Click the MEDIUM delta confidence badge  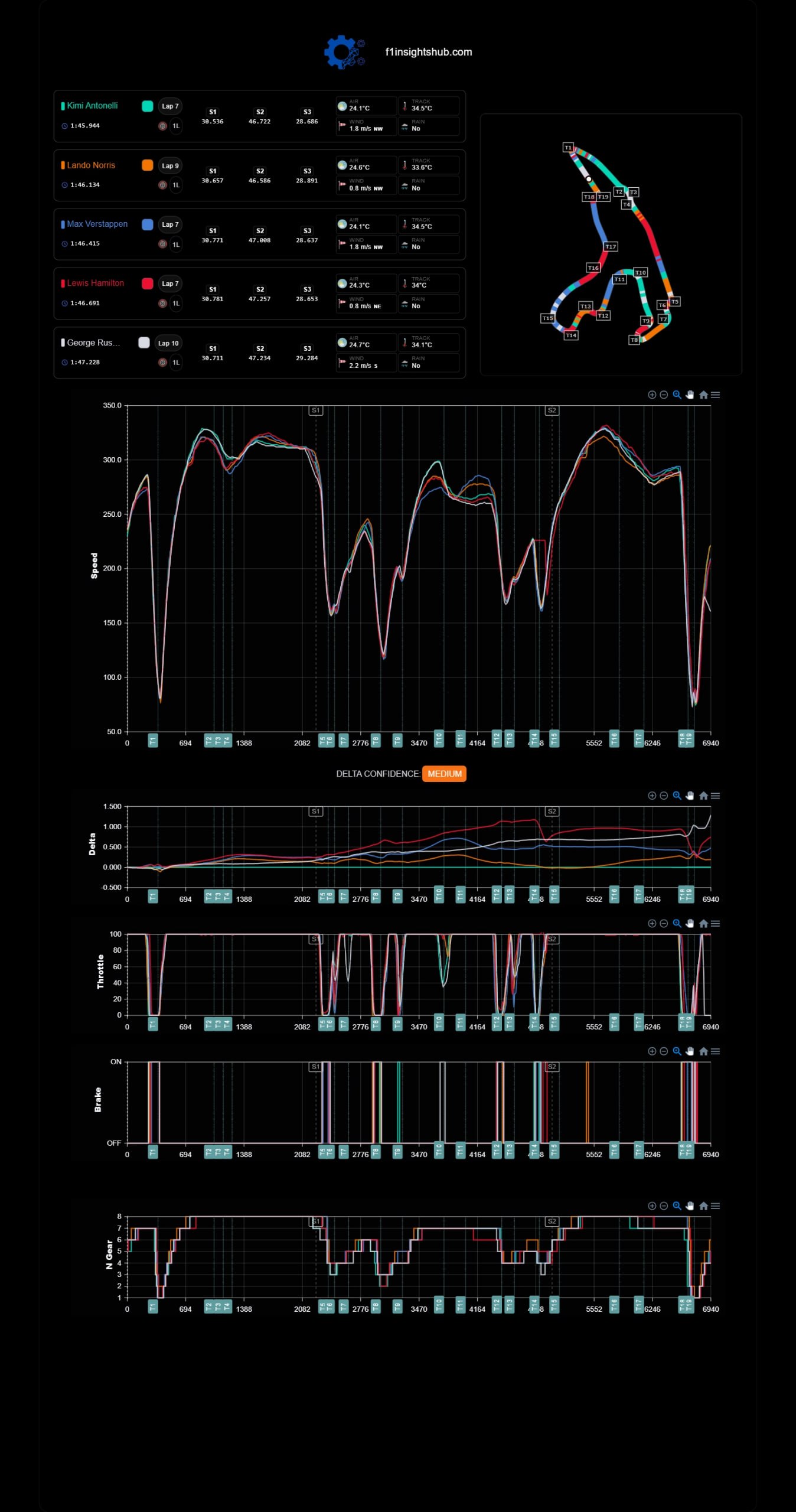445,774
